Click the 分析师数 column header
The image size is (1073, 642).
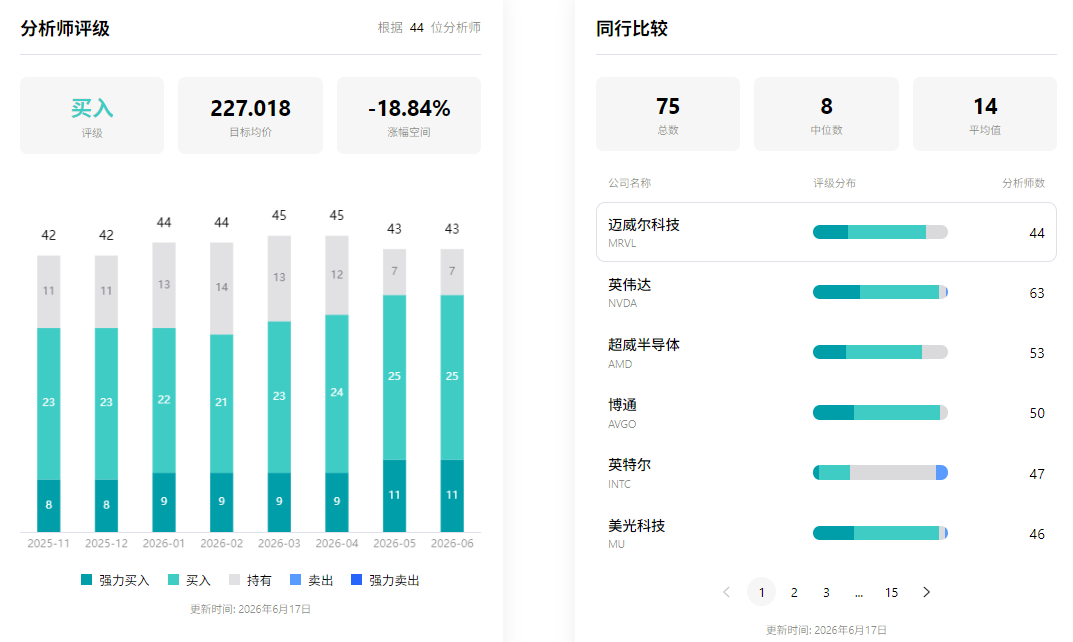(1023, 183)
